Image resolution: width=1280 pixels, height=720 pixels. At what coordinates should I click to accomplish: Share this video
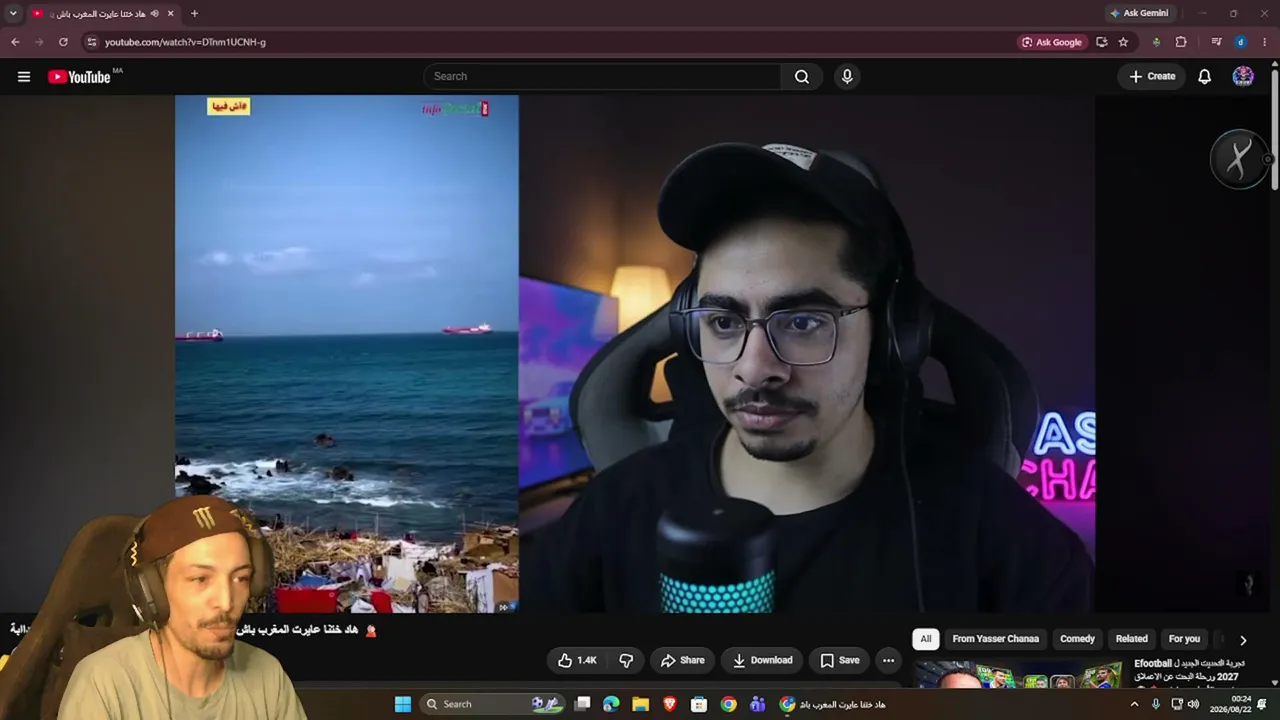[x=683, y=660]
